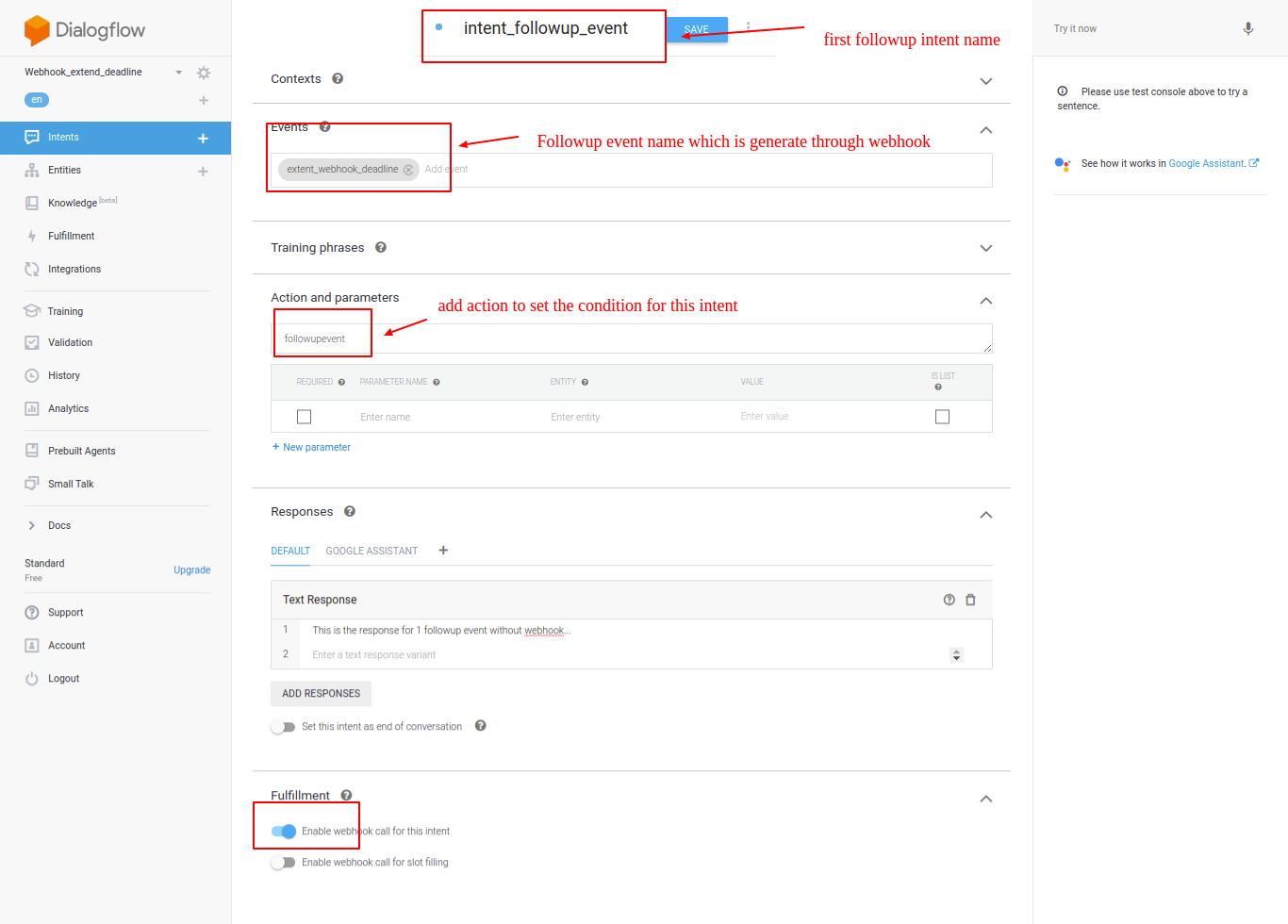Toggle Enable webhook call for this intent
The image size is (1288, 924).
[x=284, y=832]
